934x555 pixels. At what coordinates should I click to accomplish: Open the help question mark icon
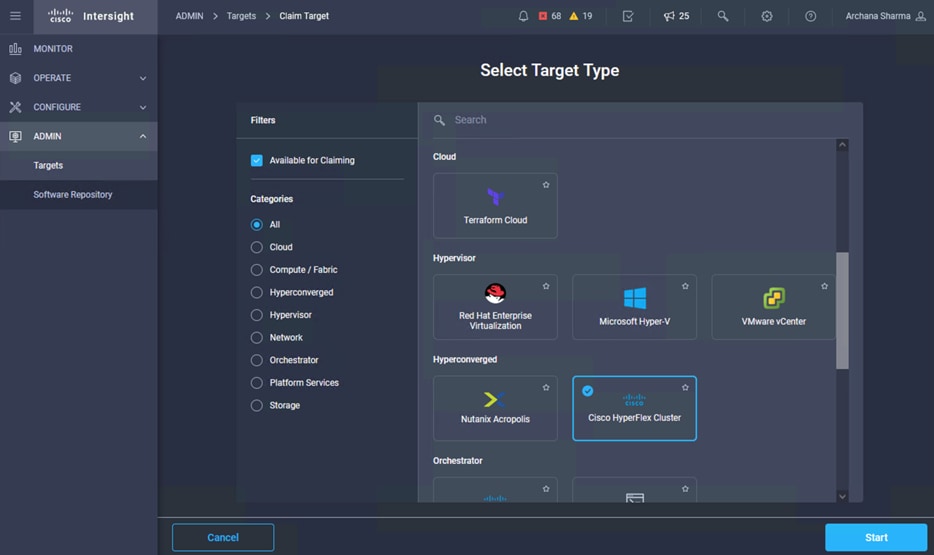(x=810, y=16)
